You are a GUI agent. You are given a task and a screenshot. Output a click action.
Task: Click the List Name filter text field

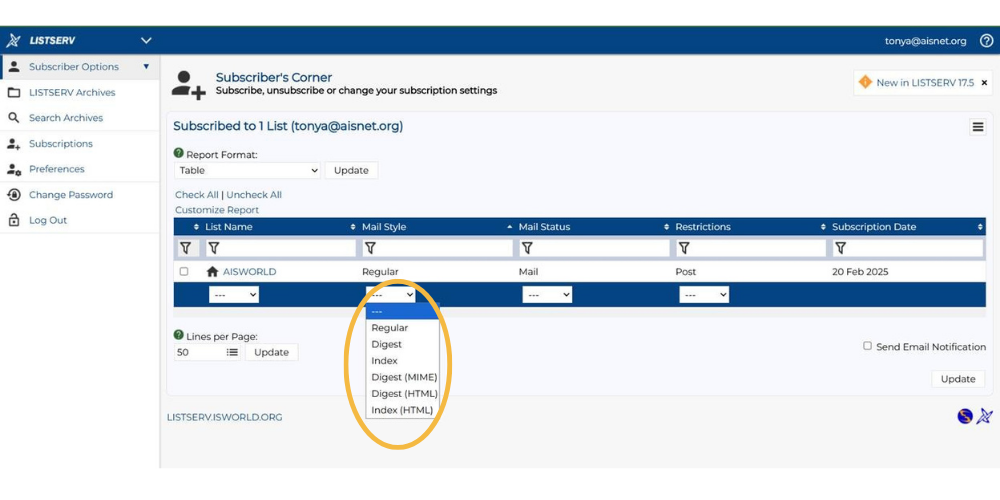pyautogui.click(x=280, y=248)
